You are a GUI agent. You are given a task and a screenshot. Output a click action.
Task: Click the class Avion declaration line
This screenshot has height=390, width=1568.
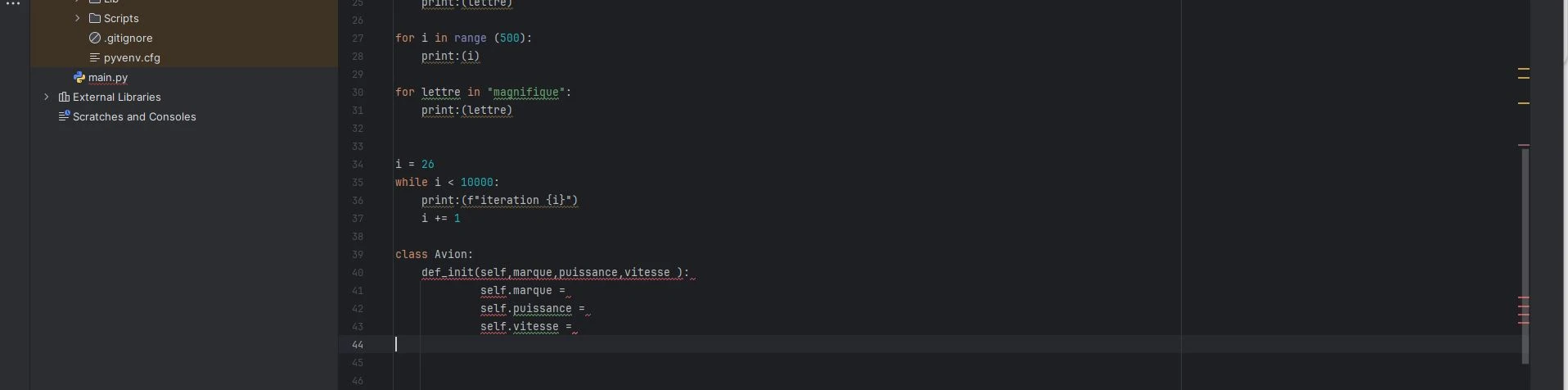pyautogui.click(x=434, y=254)
